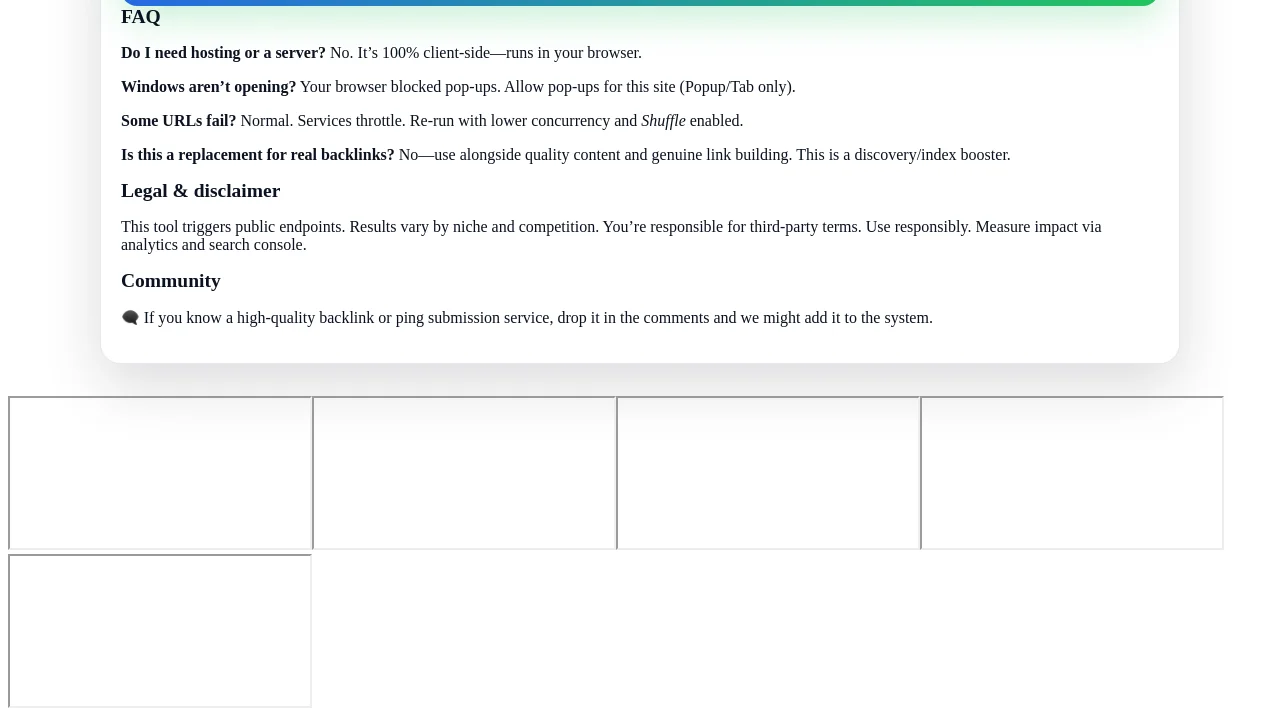Image resolution: width=1280 pixels, height=720 pixels.
Task: Click the answer starting "Your browser blocked pop-ups"
Action: (x=548, y=87)
